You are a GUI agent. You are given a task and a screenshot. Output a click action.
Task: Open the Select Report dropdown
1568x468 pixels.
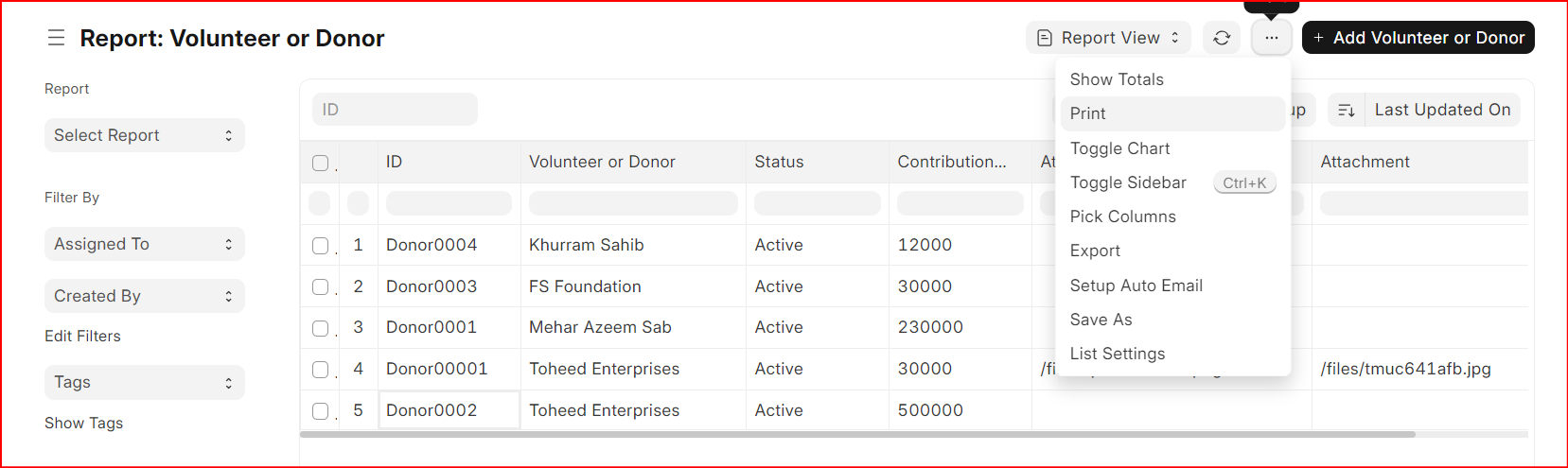coord(145,135)
